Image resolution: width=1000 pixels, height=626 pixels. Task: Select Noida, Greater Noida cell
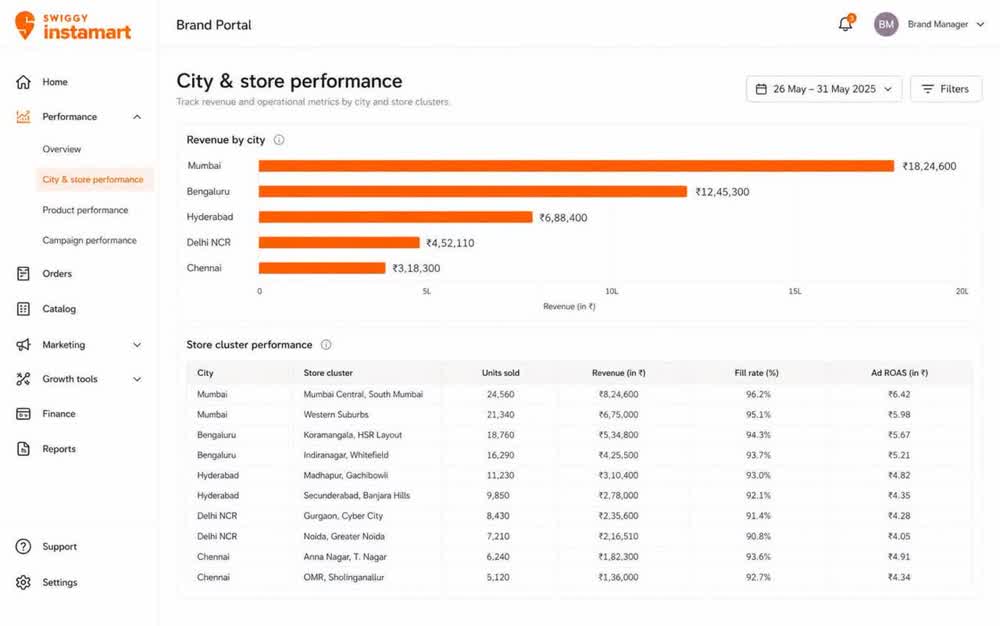[344, 536]
